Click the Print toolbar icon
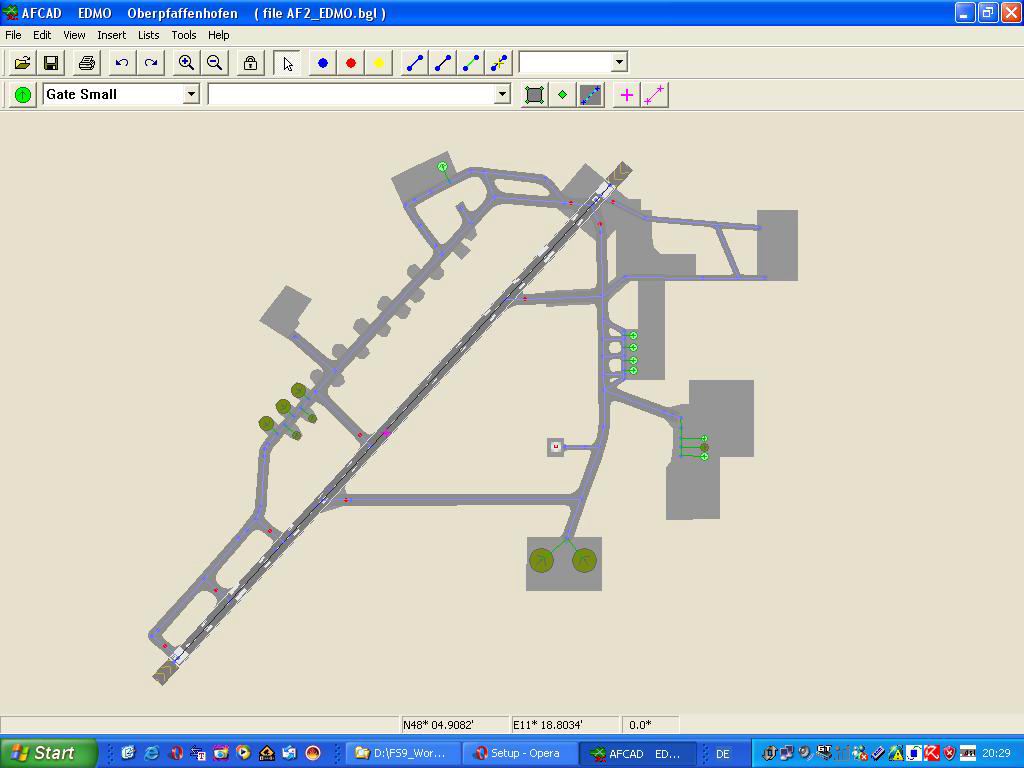The width and height of the screenshot is (1024, 768). tap(86, 63)
